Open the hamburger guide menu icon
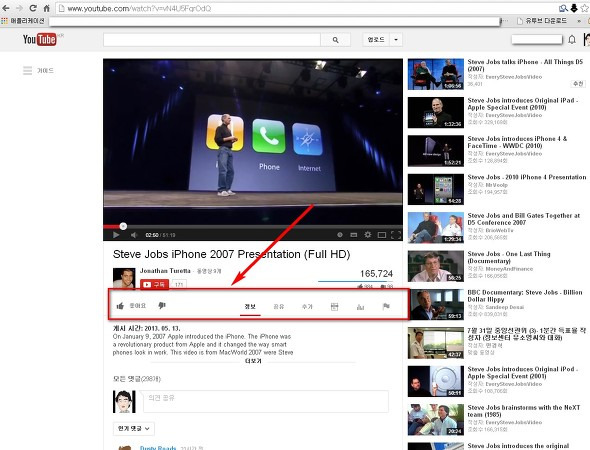 point(27,70)
